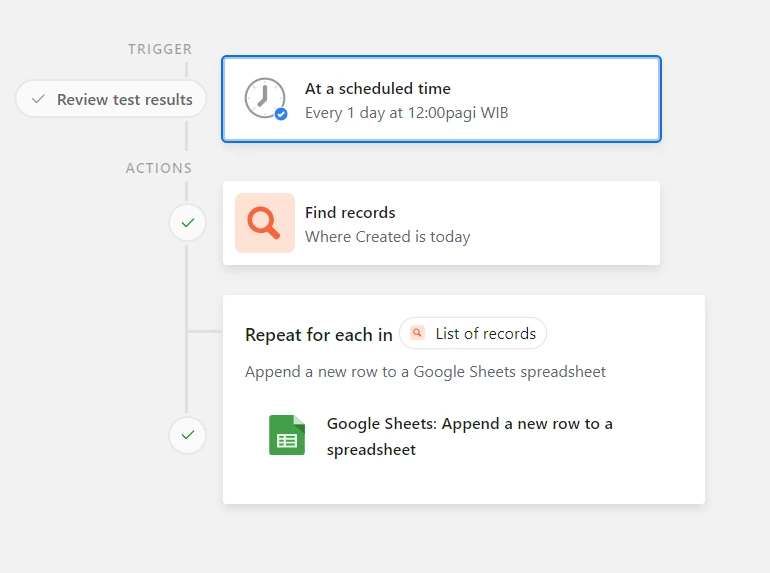Image resolution: width=770 pixels, height=573 pixels.
Task: Click small search icon in List of records chip
Action: [417, 333]
